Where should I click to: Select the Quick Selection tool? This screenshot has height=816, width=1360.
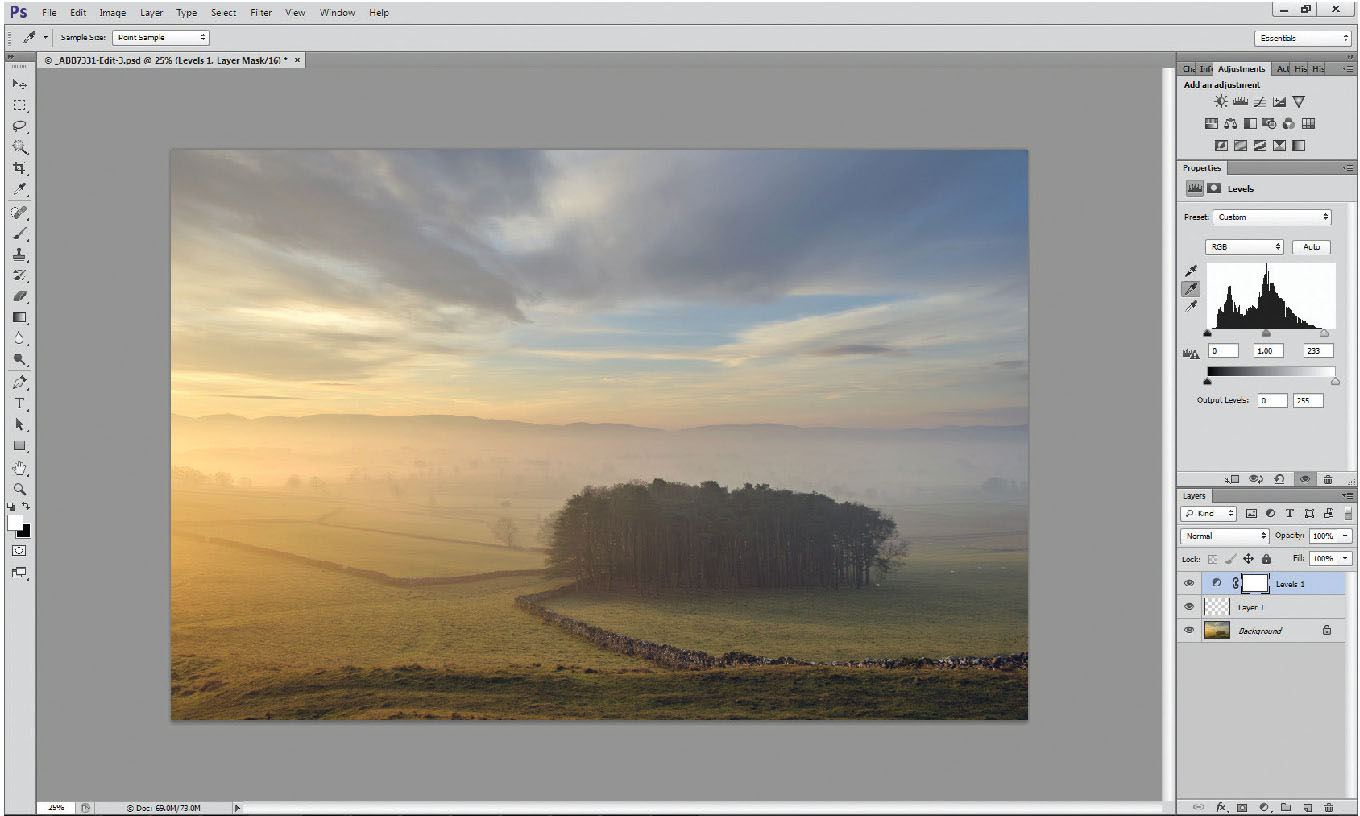[19, 147]
